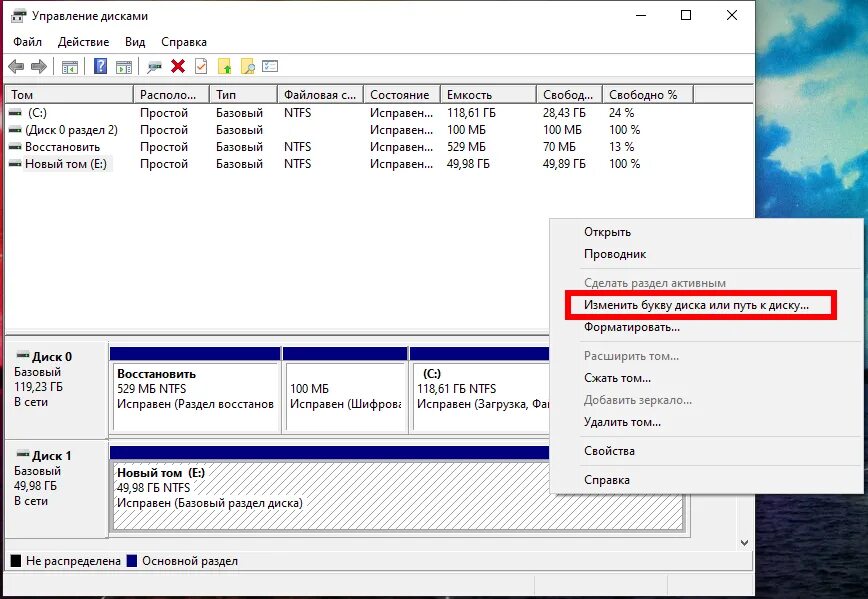Click the Forward arrow toolbar icon
Viewport: 868px width, 599px height.
click(39, 67)
